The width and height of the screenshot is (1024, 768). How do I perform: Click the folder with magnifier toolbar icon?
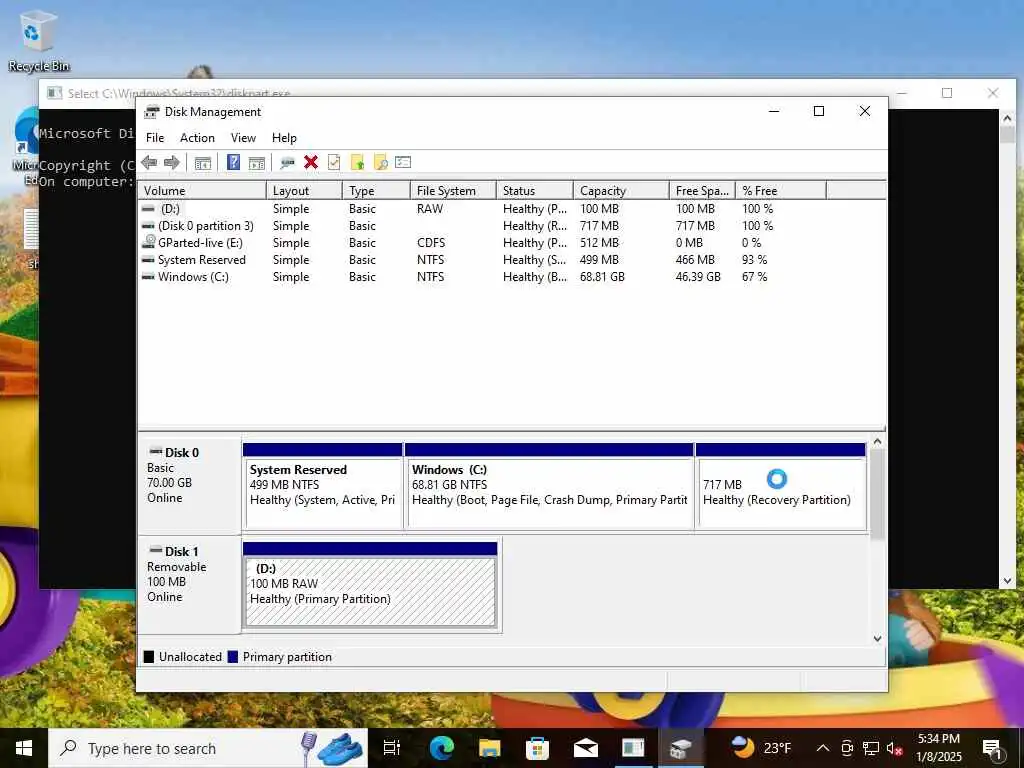click(x=380, y=163)
